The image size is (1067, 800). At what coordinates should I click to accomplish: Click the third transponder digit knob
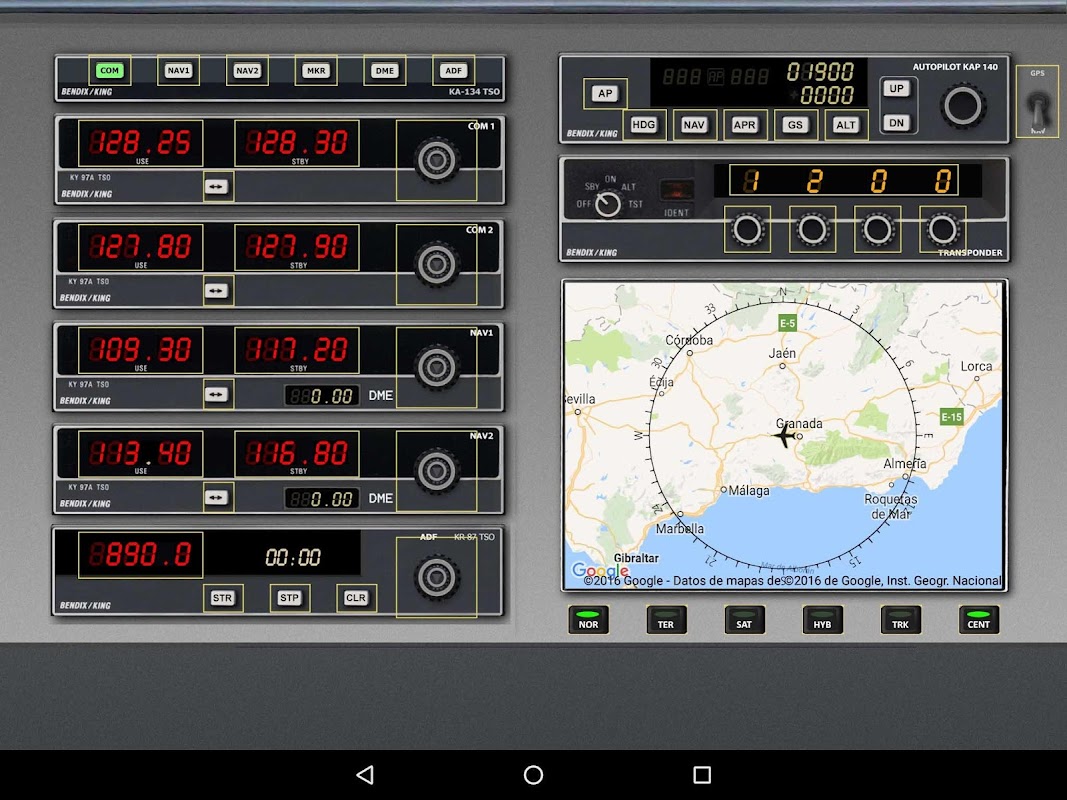[x=877, y=229]
